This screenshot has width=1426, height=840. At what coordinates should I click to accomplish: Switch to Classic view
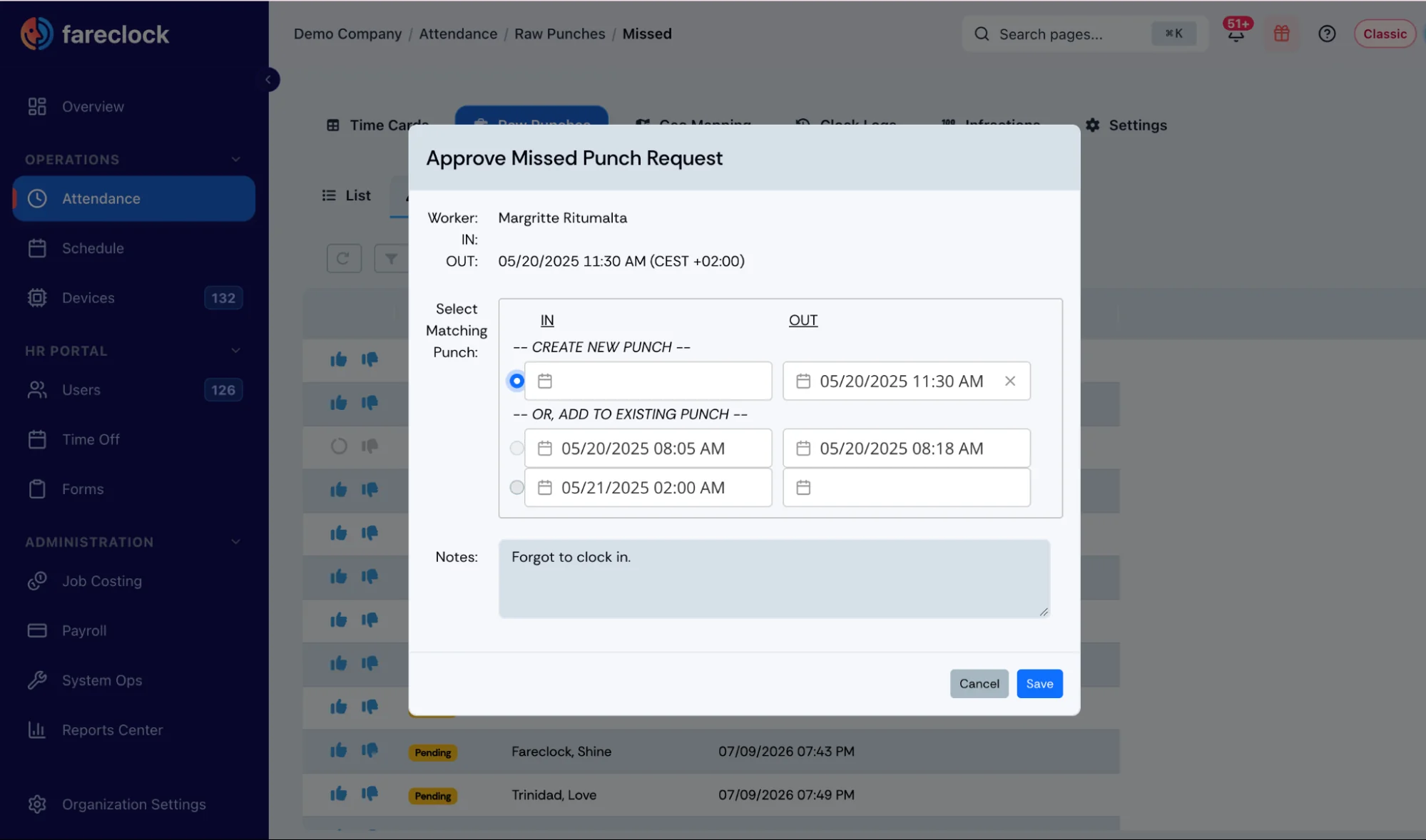click(1385, 34)
